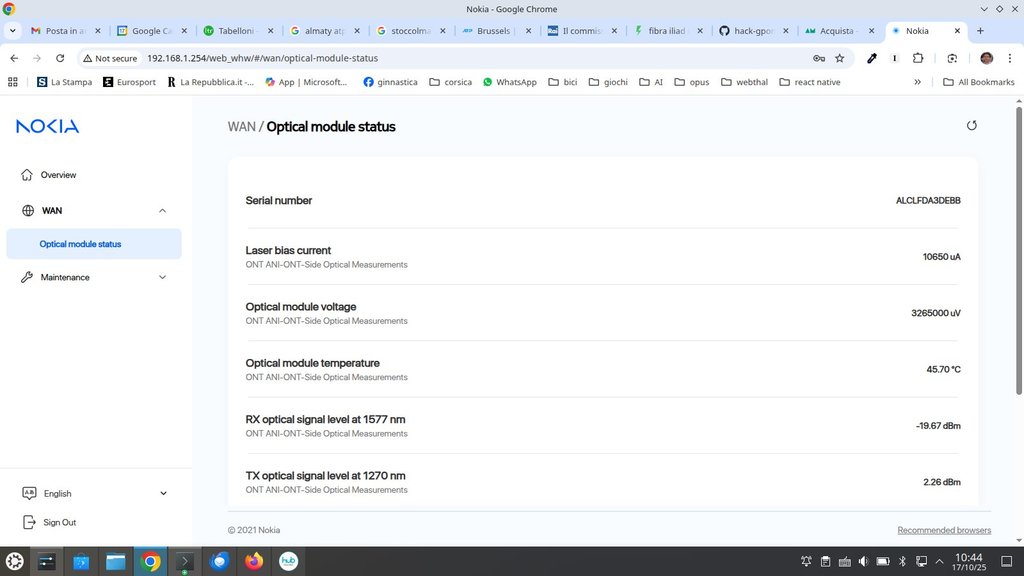The image size is (1024, 576).
Task: Close the Nokia tab
Action: pos(957,31)
